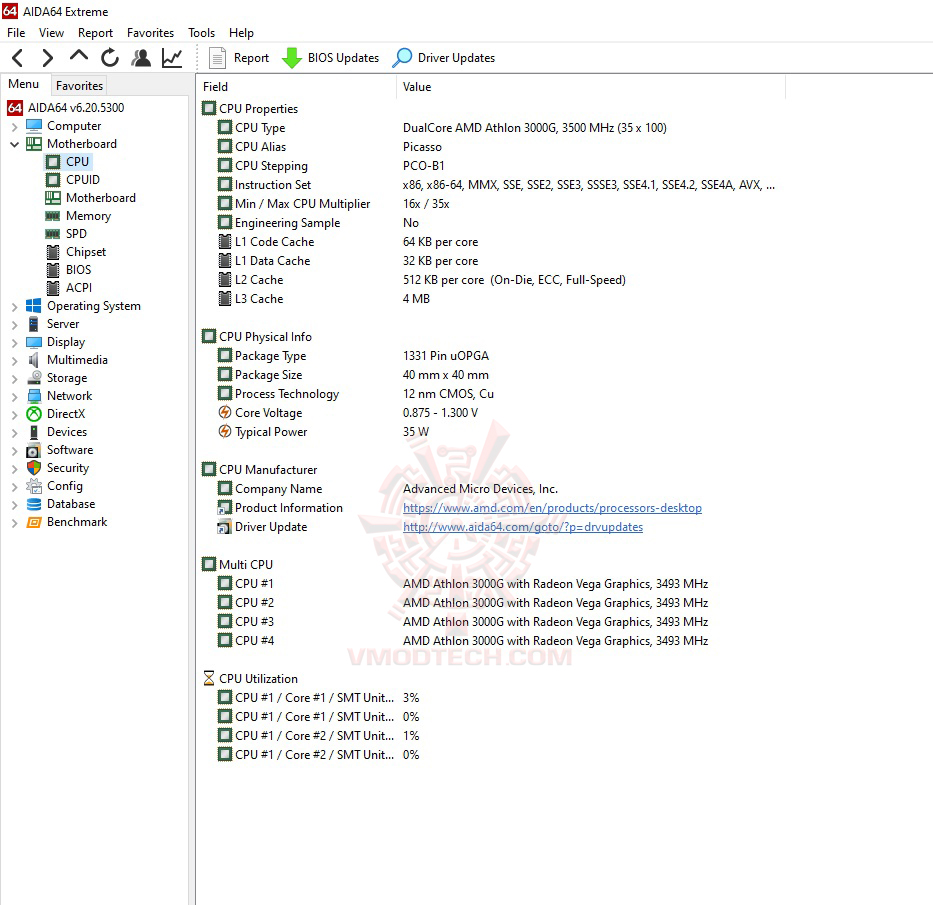Click the Operating System Windows icon
The width and height of the screenshot is (933, 905).
pos(34,306)
